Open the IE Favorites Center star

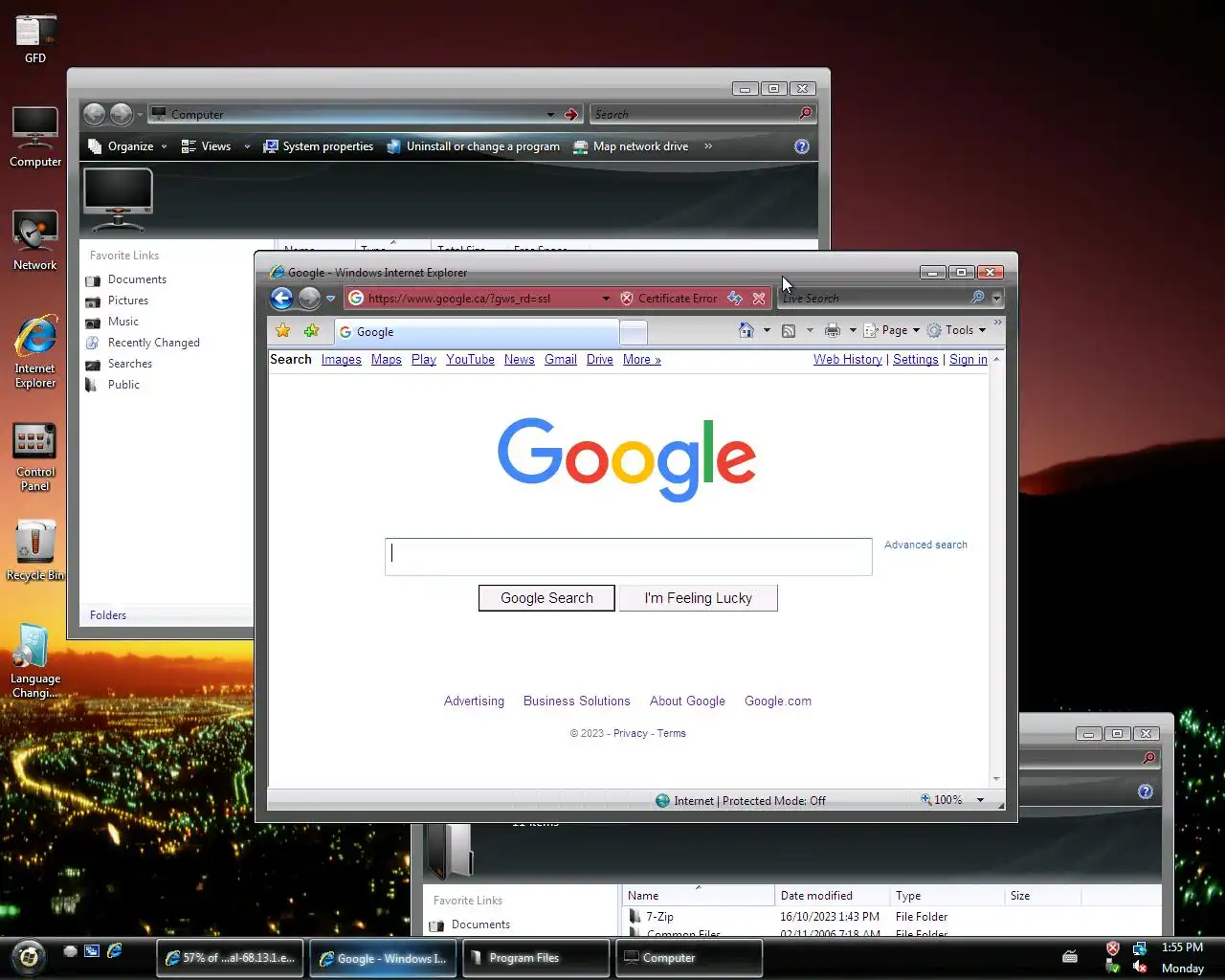pos(283,331)
